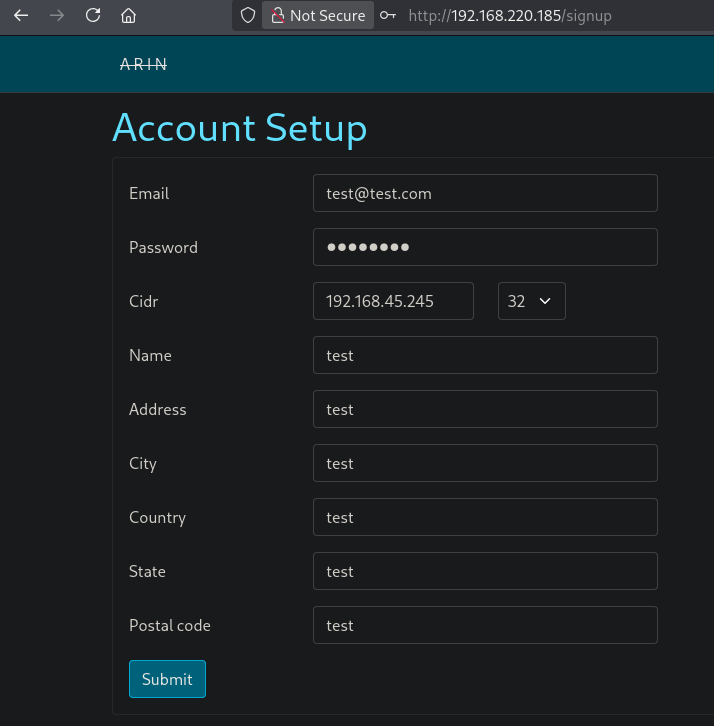Viewport: 714px width, 726px height.
Task: Reload the current page
Action: pos(93,15)
